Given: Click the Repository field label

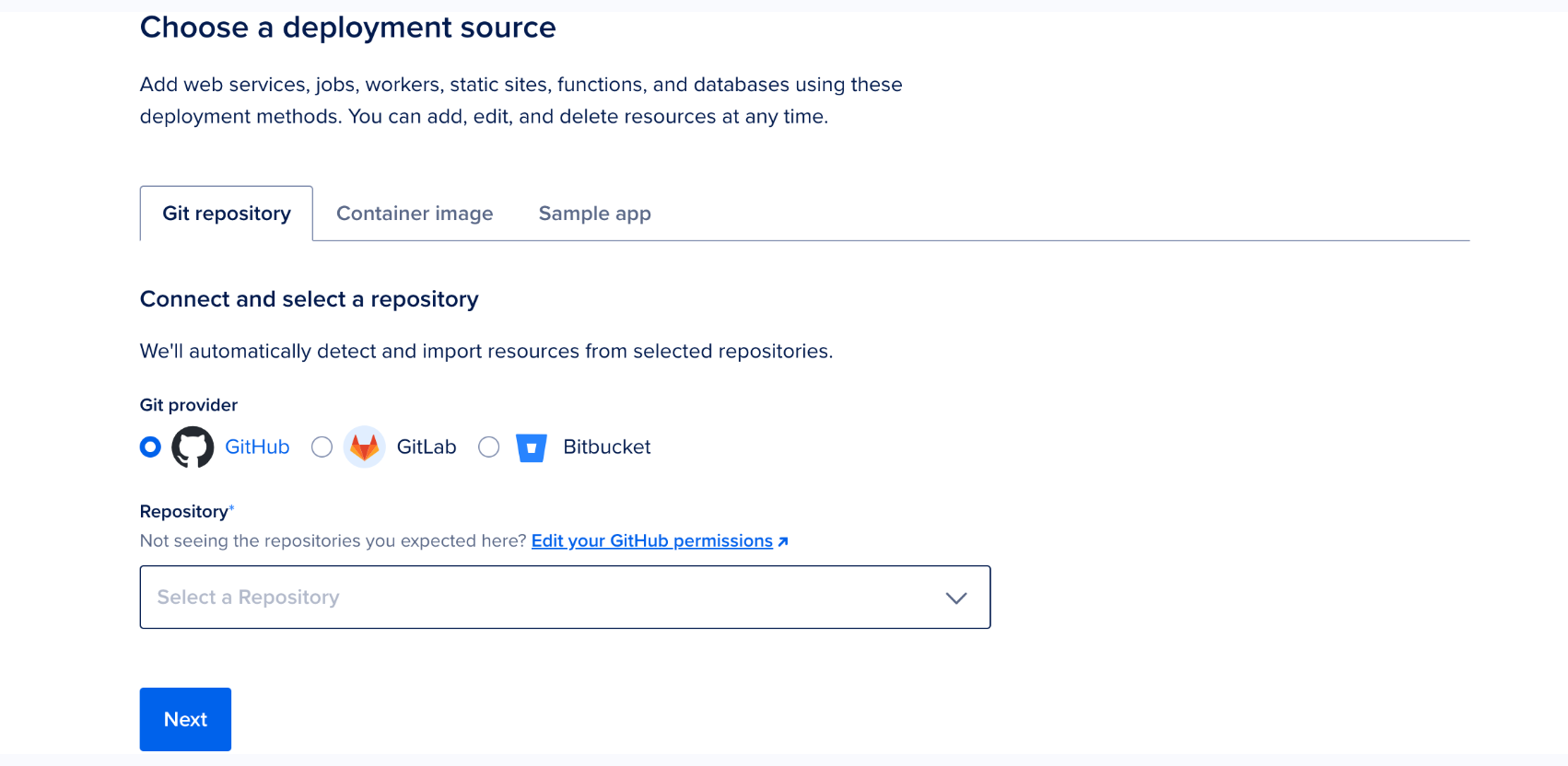Looking at the screenshot, I should click(x=184, y=512).
